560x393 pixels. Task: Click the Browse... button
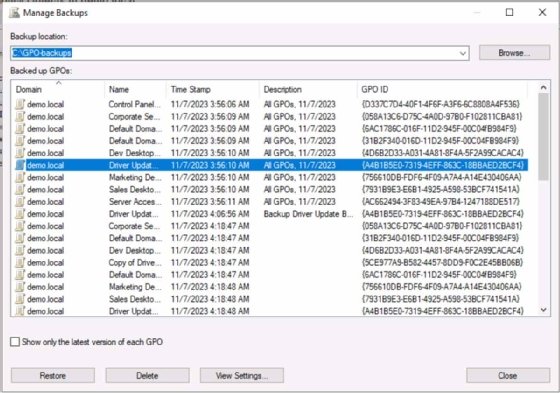(514, 53)
